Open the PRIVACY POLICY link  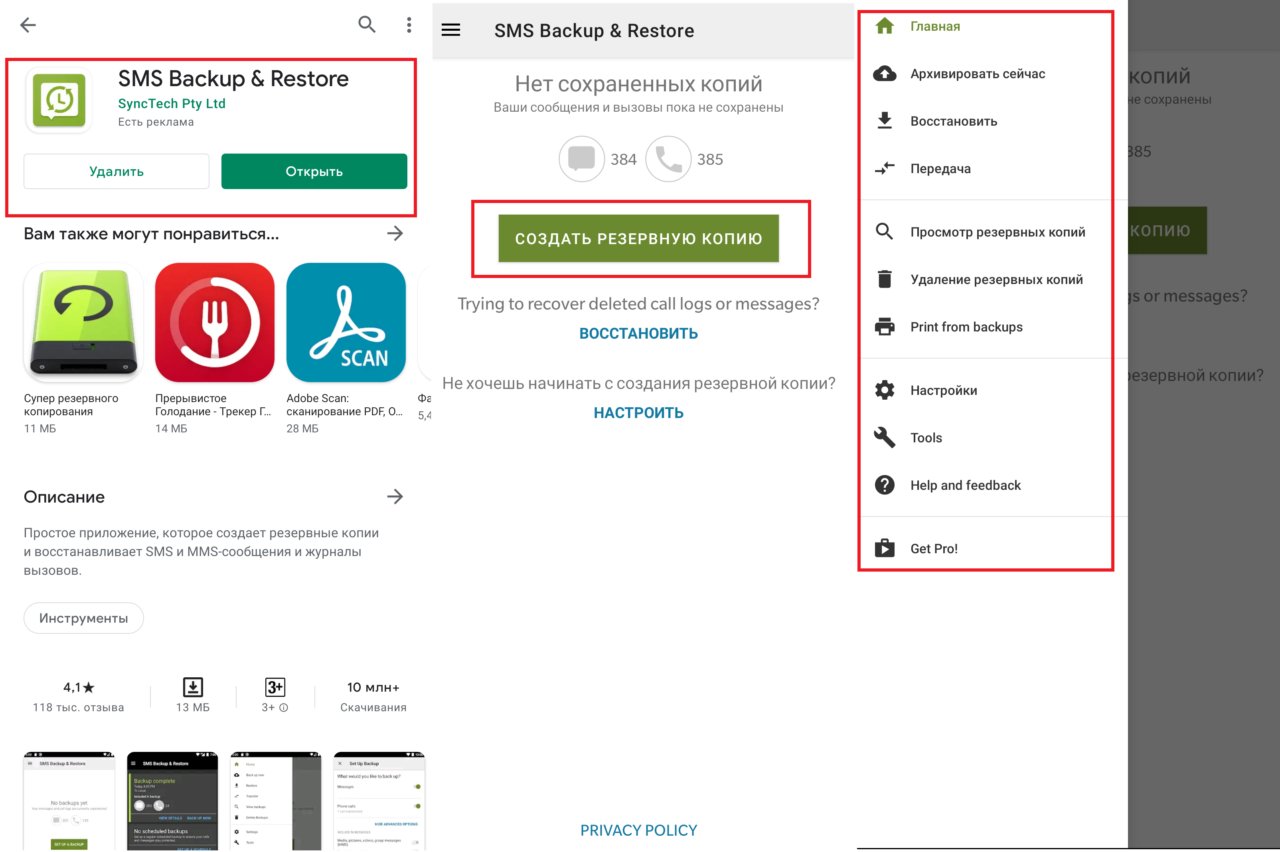(x=639, y=830)
